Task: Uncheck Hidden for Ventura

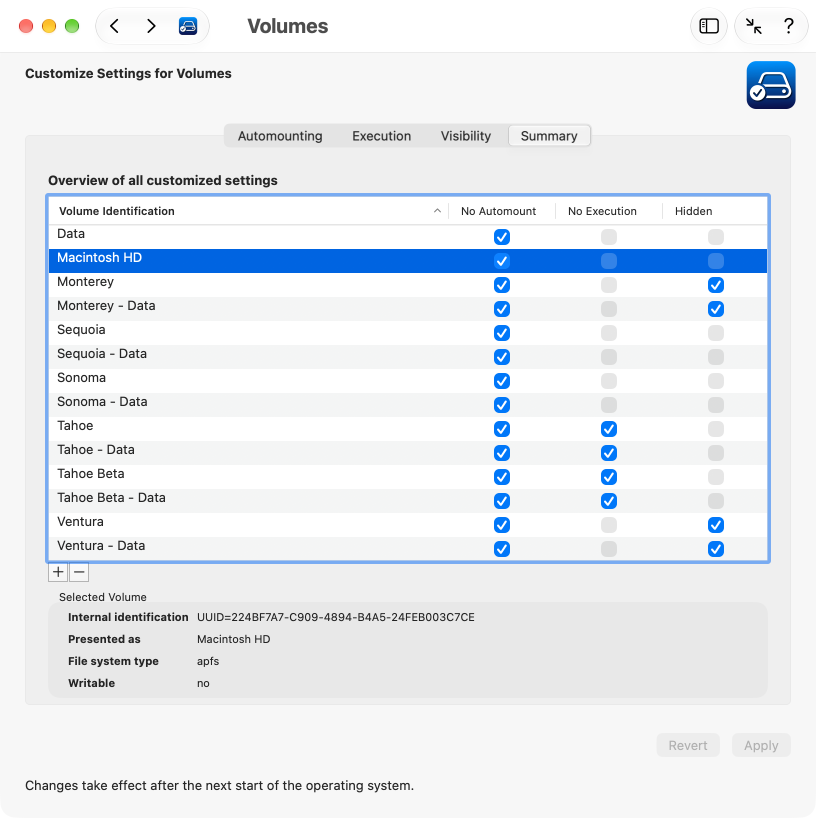Action: point(715,525)
